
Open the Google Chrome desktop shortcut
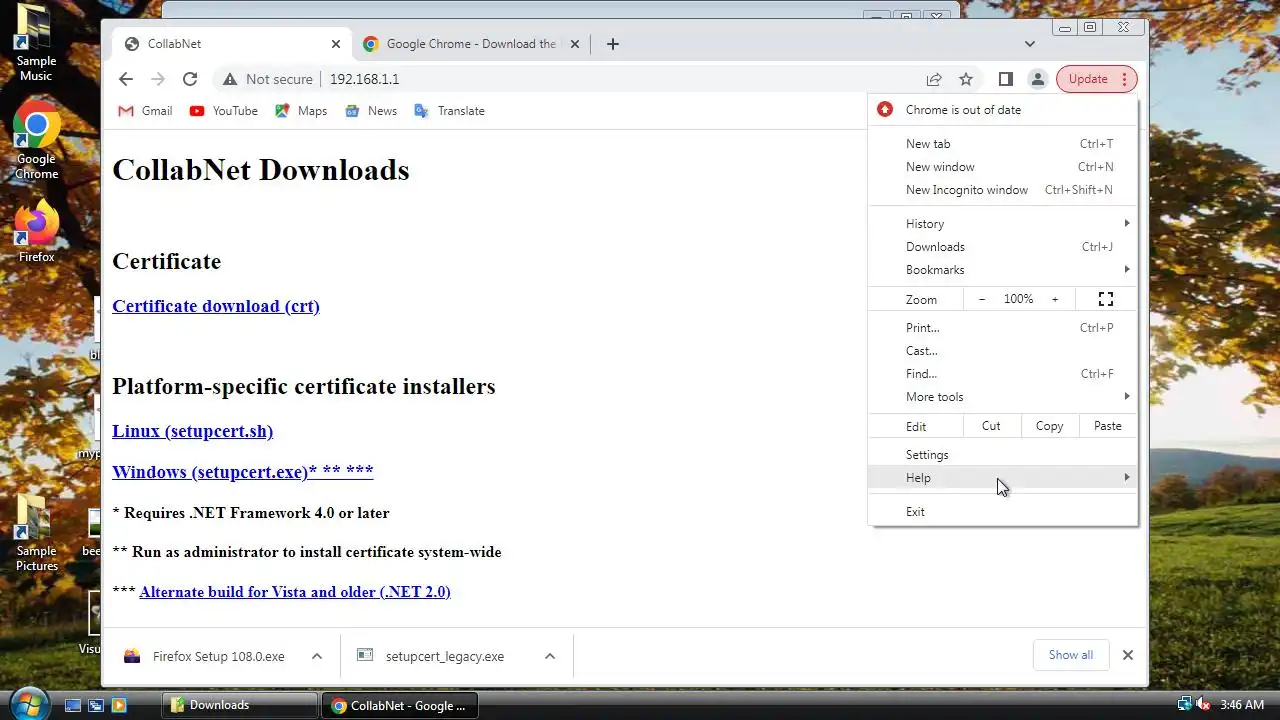click(x=36, y=140)
